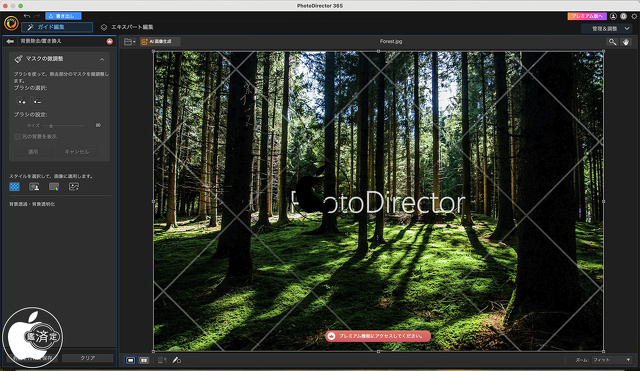The height and width of the screenshot is (371, 640).
Task: Open the folder import dropdown
Action: (x=130, y=42)
